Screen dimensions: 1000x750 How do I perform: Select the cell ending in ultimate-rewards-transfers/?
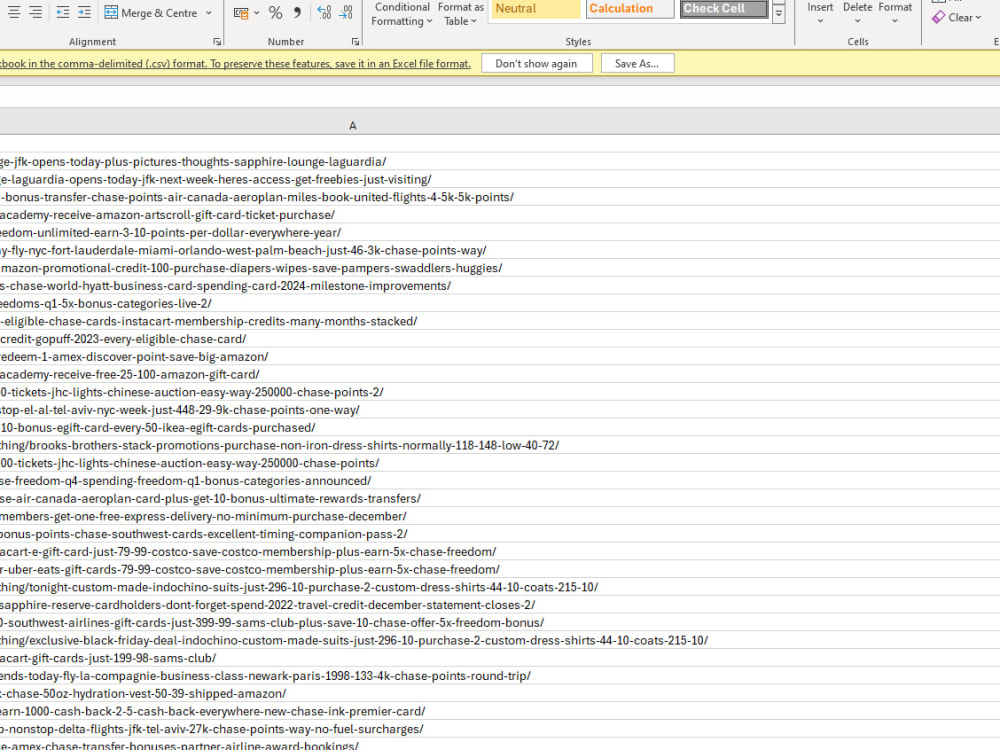coord(500,499)
